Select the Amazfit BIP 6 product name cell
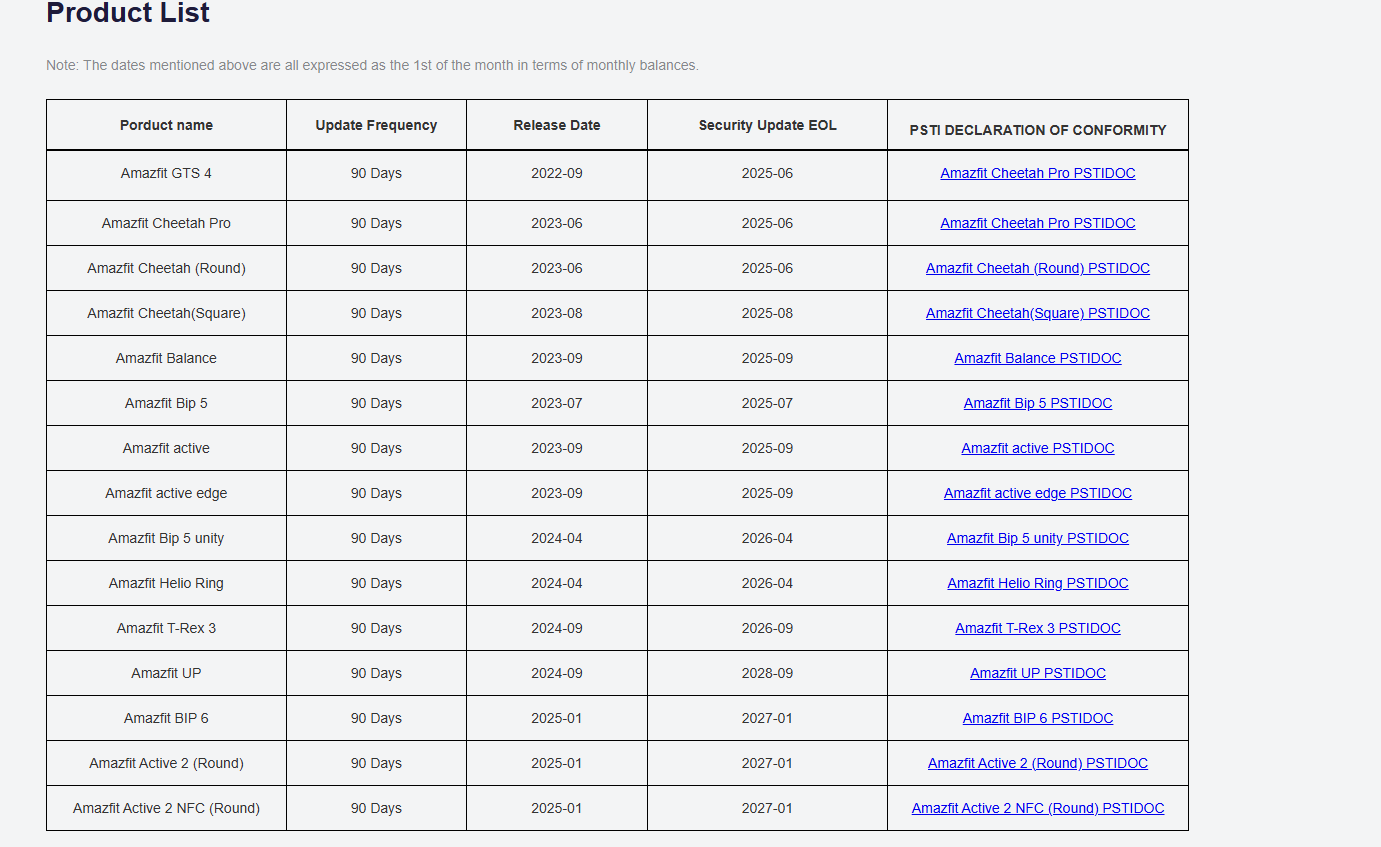Screen dimensions: 1381x847 click(166, 718)
